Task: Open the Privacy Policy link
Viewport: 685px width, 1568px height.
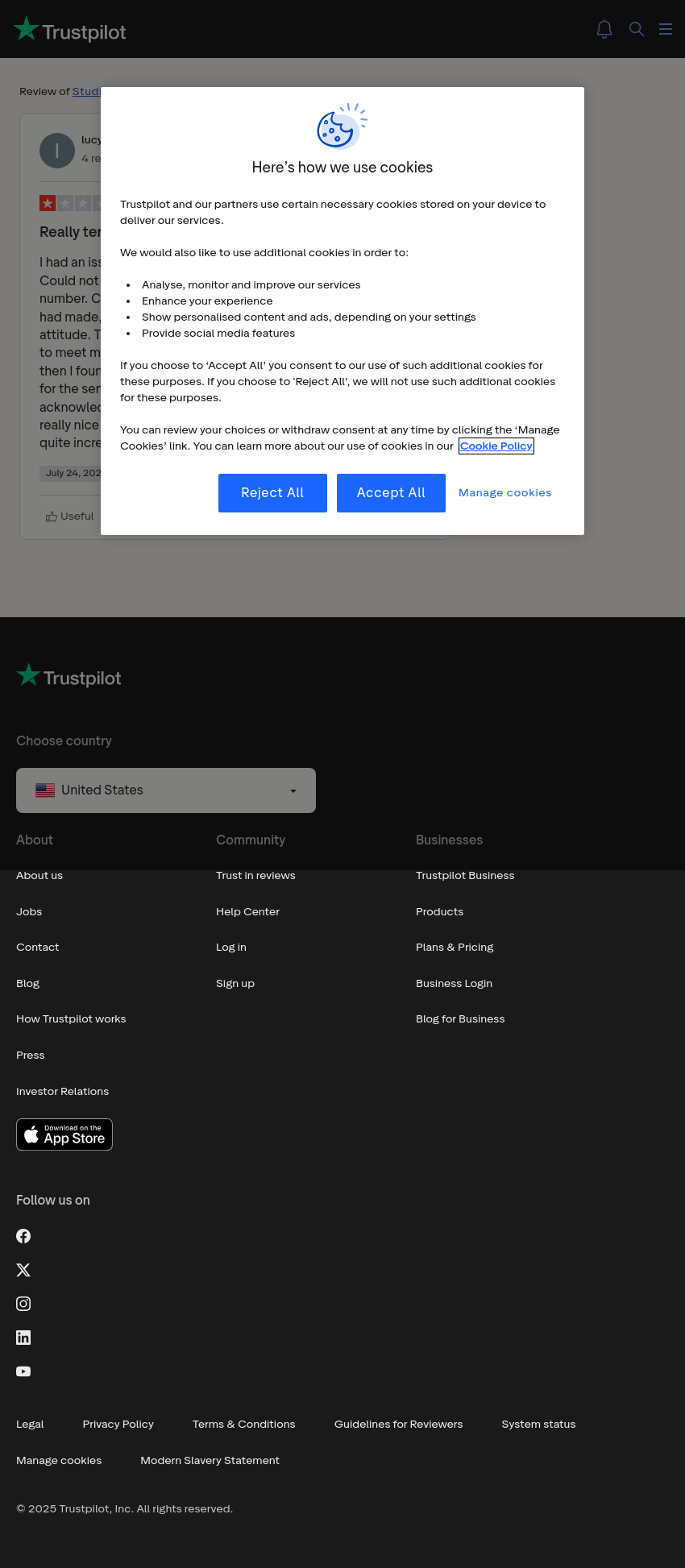Action: [118, 1425]
